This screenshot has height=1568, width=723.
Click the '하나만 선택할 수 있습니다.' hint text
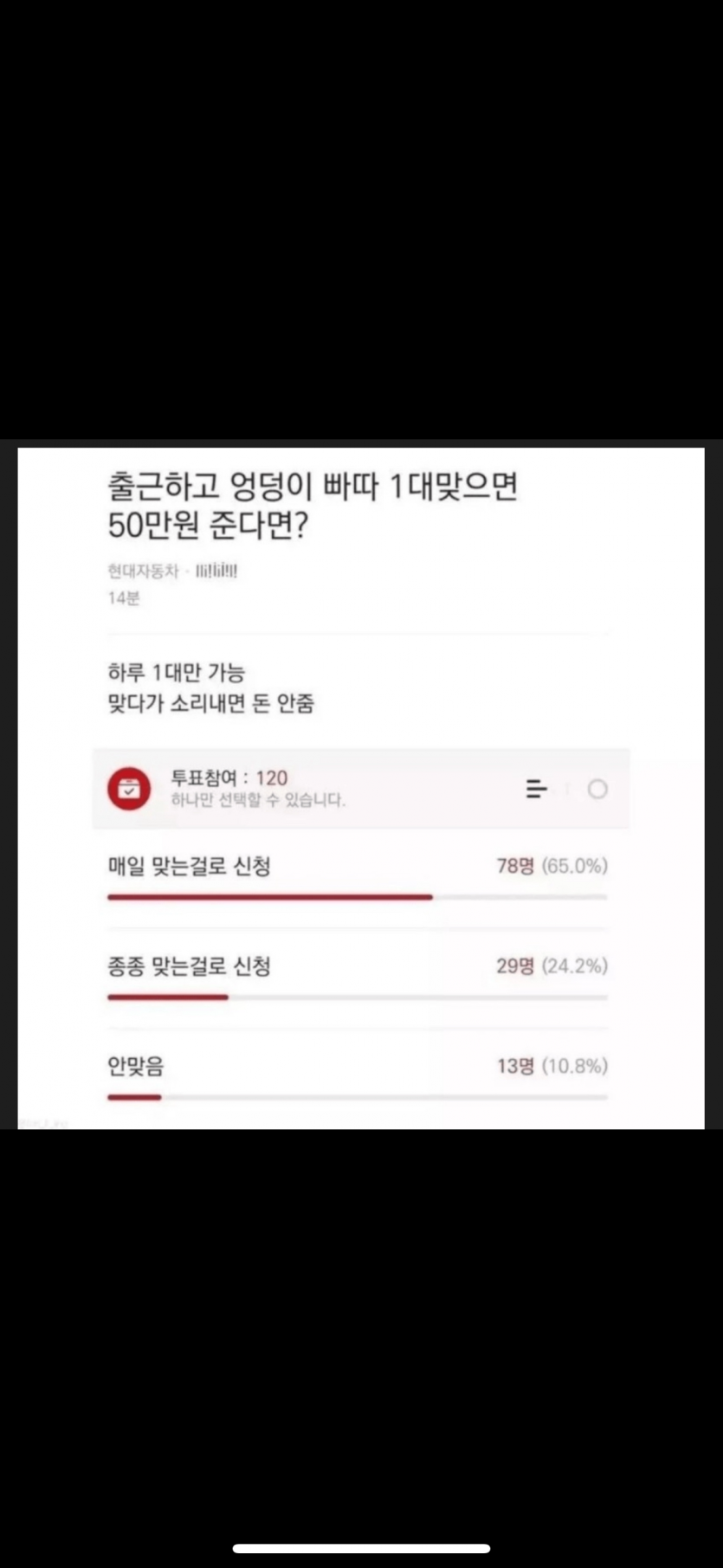click(258, 800)
